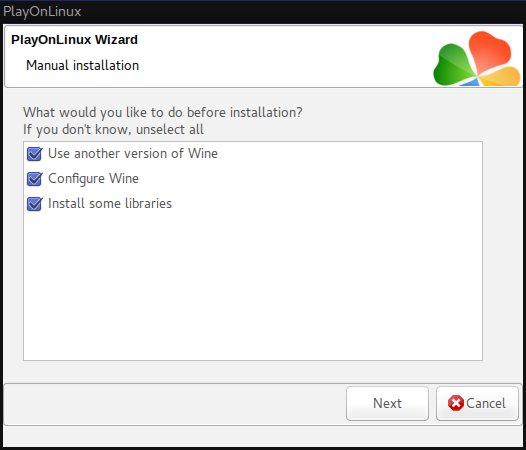Click the 'PlayOnLinux Wizard' heading
The height and width of the screenshot is (450, 526).
tap(74, 40)
